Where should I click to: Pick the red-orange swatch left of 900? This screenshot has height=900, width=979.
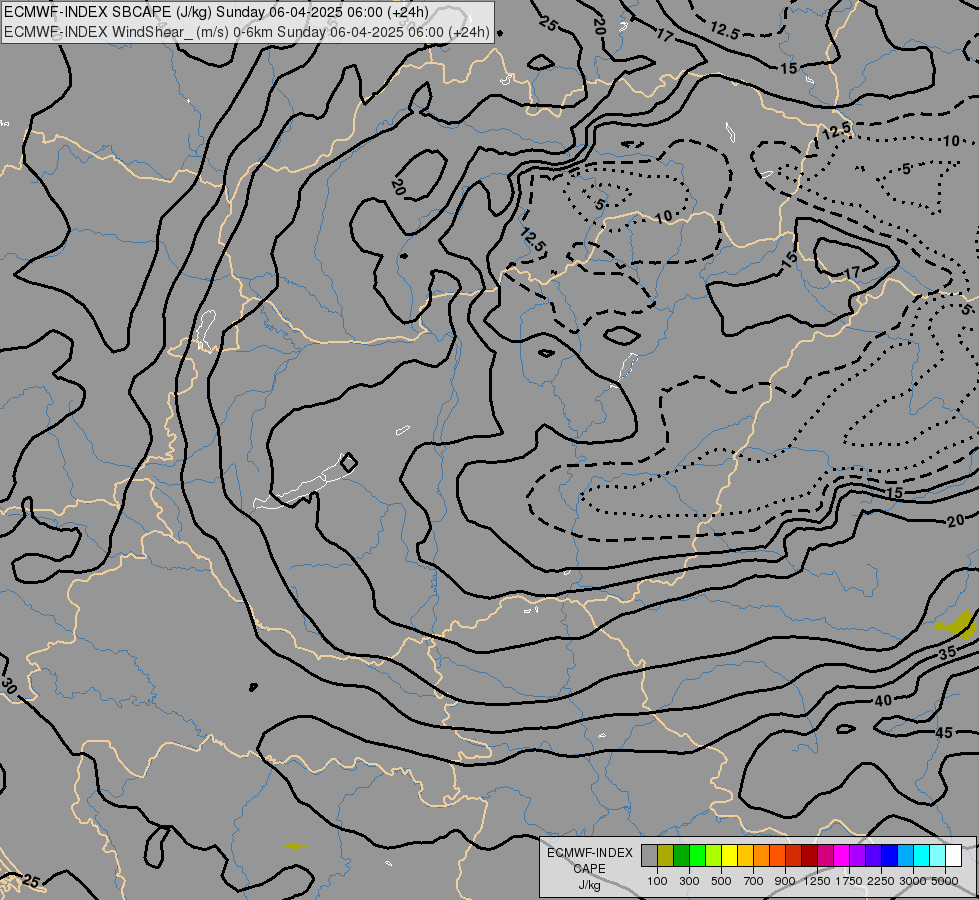pyautogui.click(x=777, y=856)
